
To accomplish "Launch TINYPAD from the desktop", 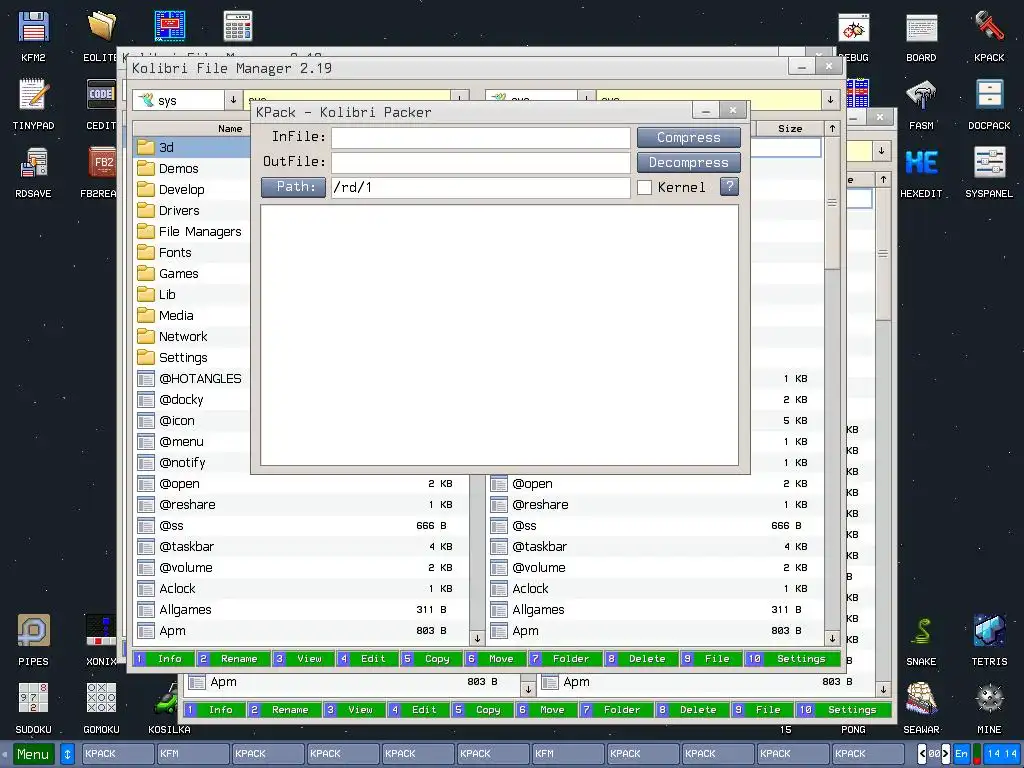I will click(x=33, y=104).
